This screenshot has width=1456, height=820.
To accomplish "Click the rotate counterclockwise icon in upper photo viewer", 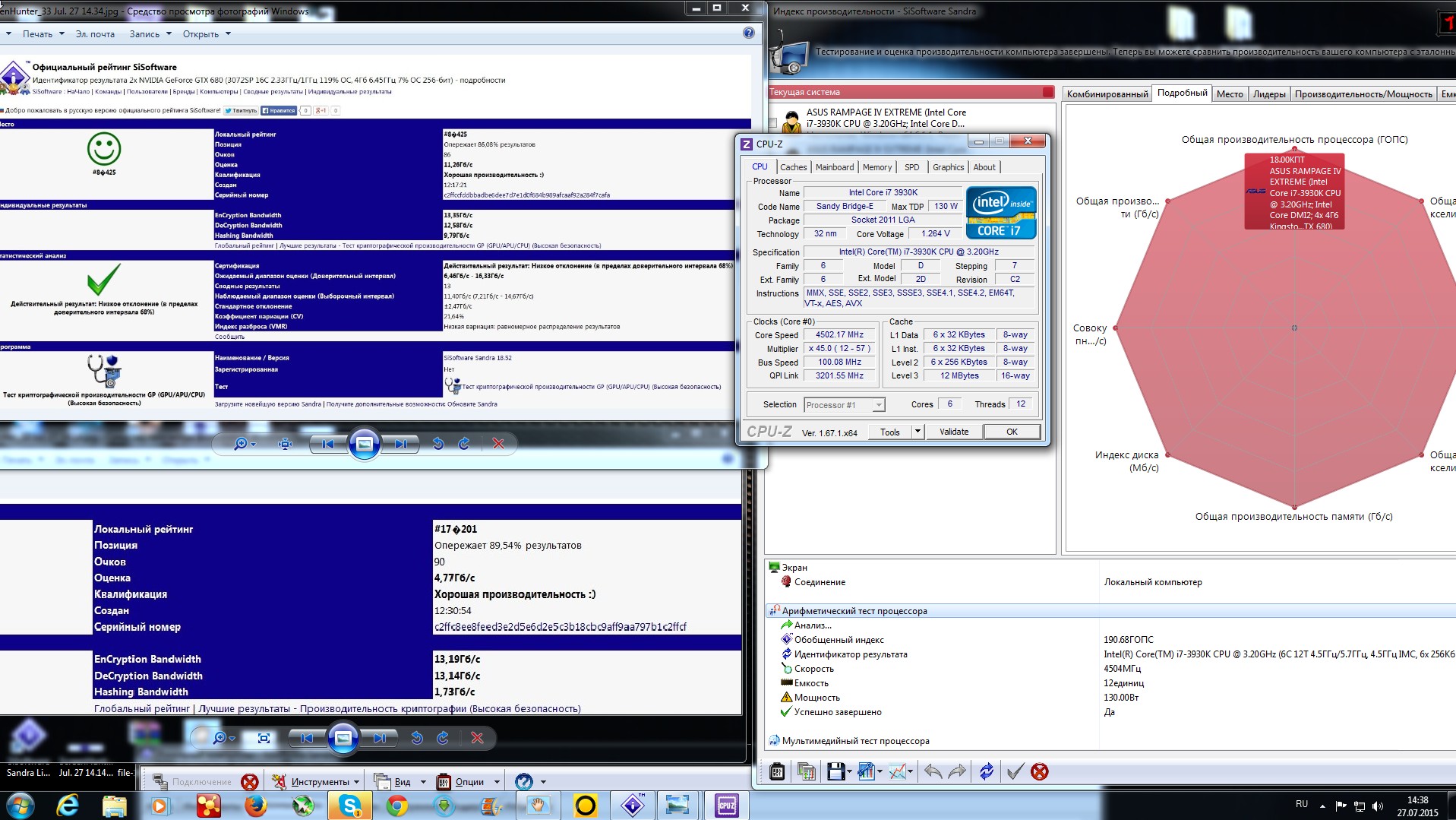I will click(438, 444).
